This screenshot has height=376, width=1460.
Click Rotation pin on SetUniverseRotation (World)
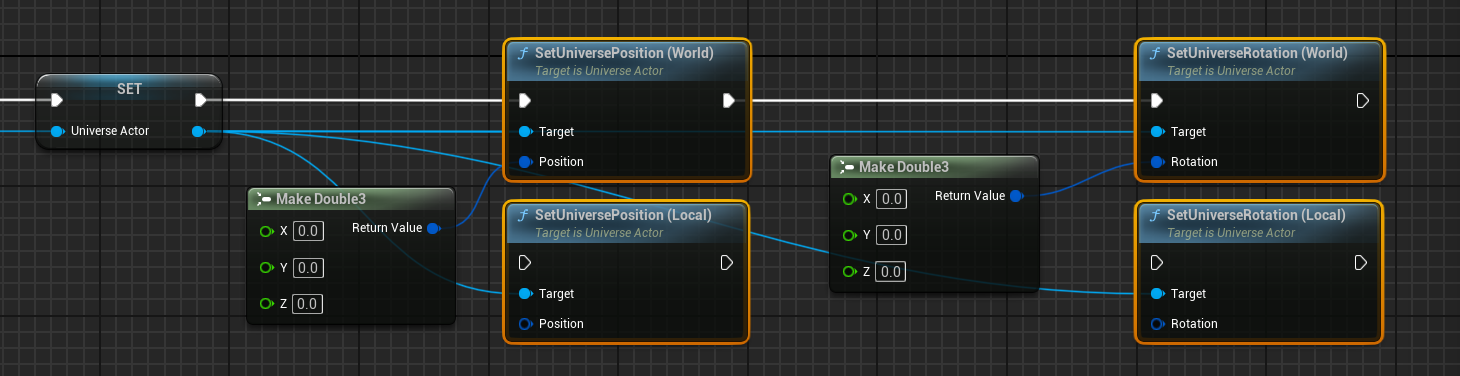[1157, 161]
